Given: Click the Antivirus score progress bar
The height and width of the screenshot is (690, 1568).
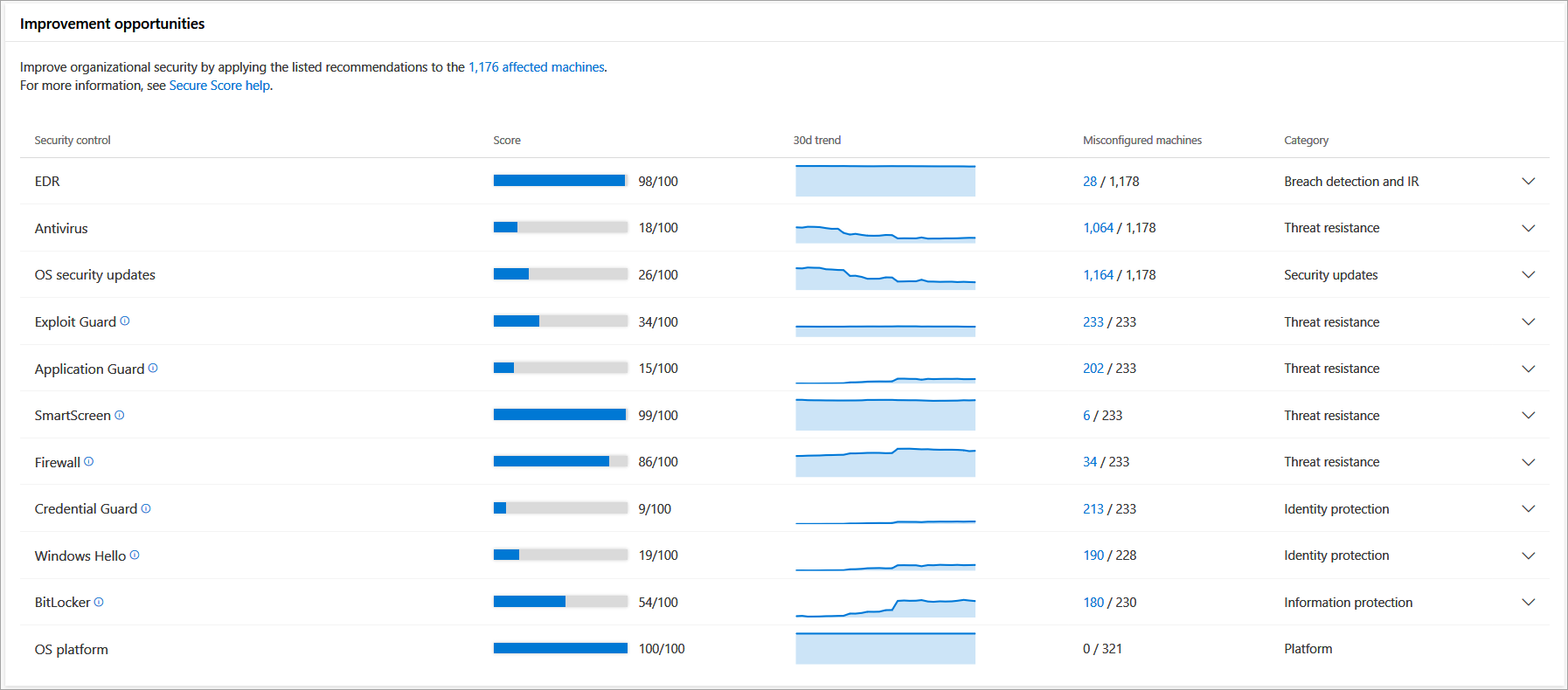Looking at the screenshot, I should 560,228.
